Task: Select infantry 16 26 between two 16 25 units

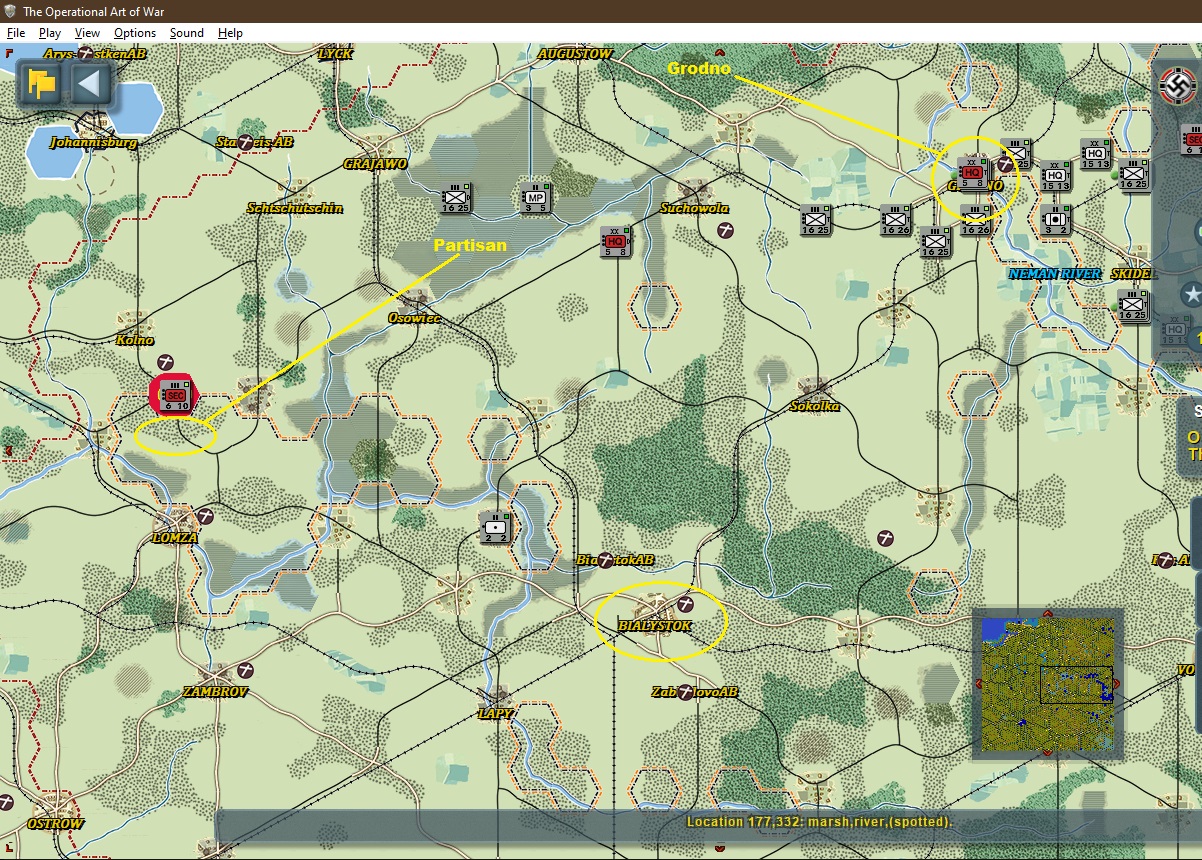Action: [x=896, y=220]
